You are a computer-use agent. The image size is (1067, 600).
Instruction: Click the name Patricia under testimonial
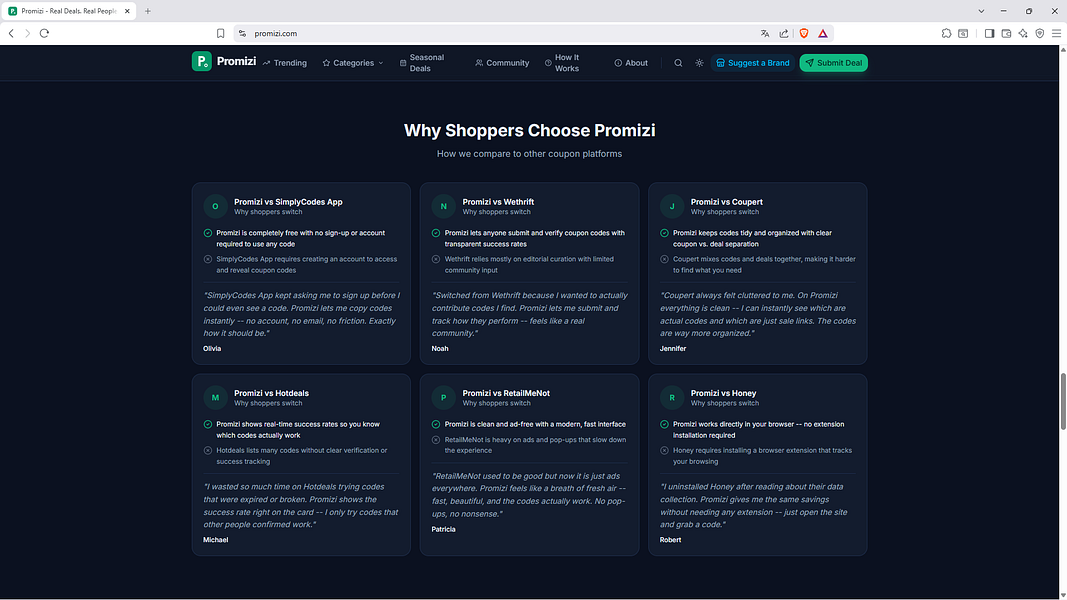click(443, 529)
